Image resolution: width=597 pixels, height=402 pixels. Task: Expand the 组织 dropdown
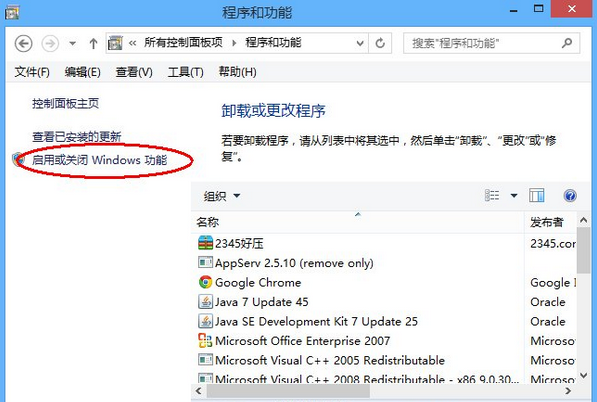point(222,196)
